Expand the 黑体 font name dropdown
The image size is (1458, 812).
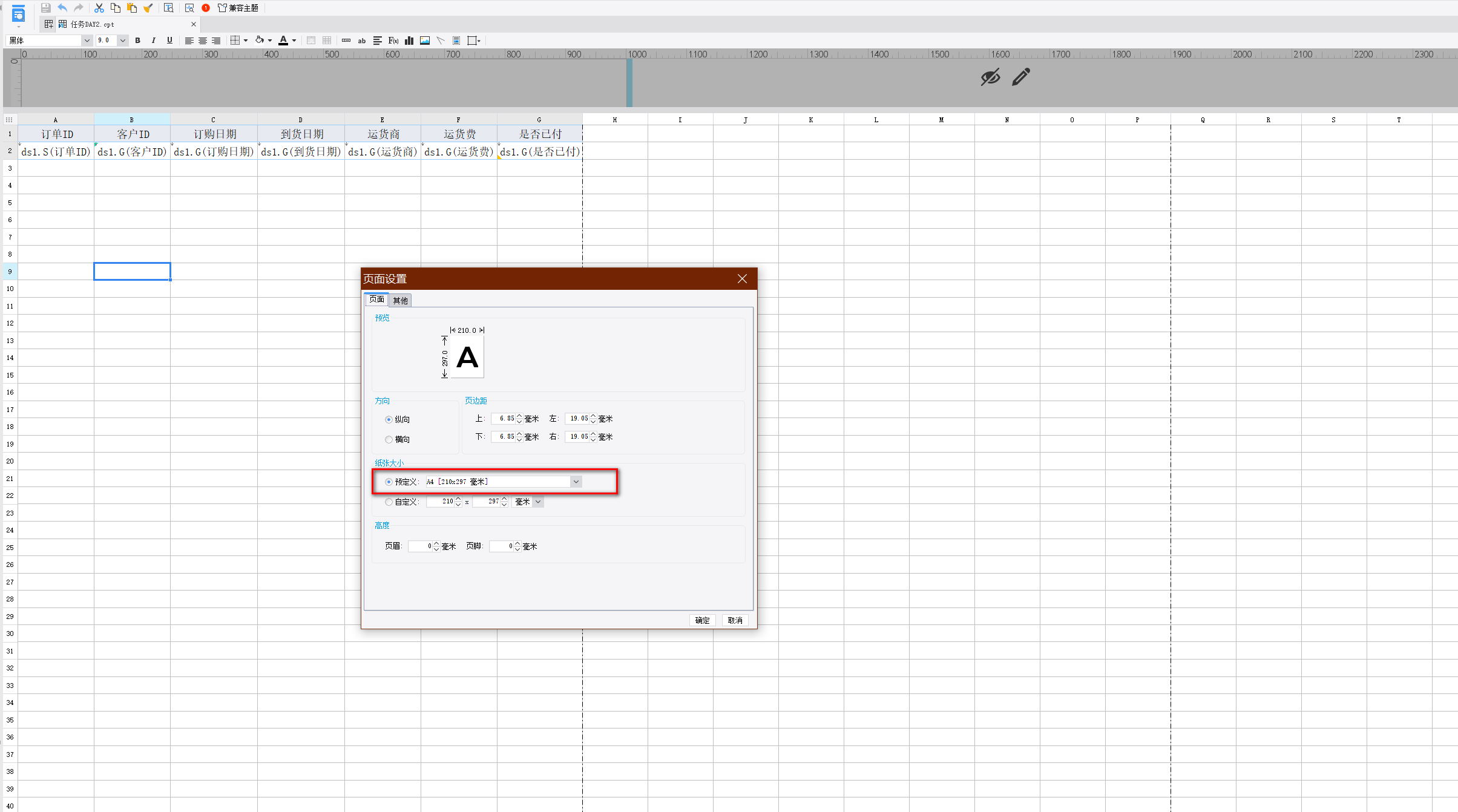point(87,41)
